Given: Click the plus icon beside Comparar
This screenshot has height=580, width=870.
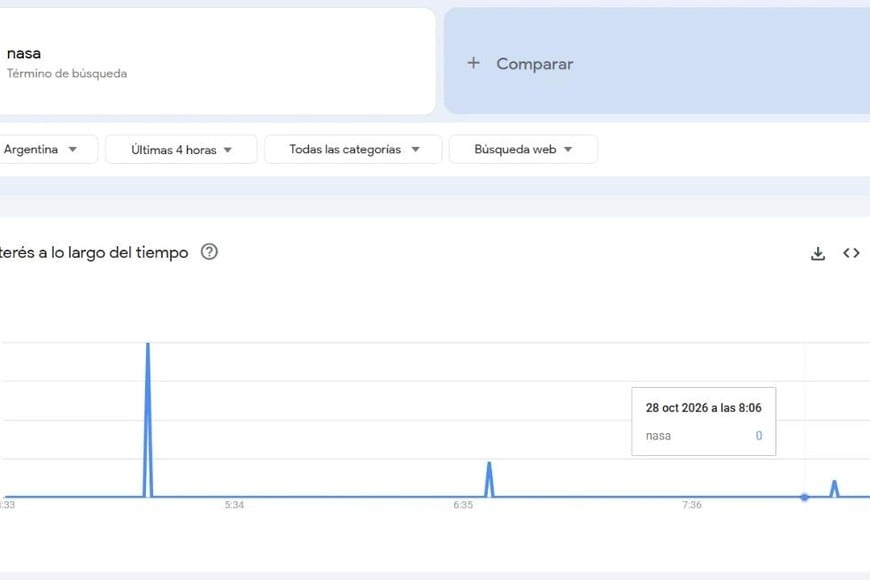Looking at the screenshot, I should (x=473, y=63).
